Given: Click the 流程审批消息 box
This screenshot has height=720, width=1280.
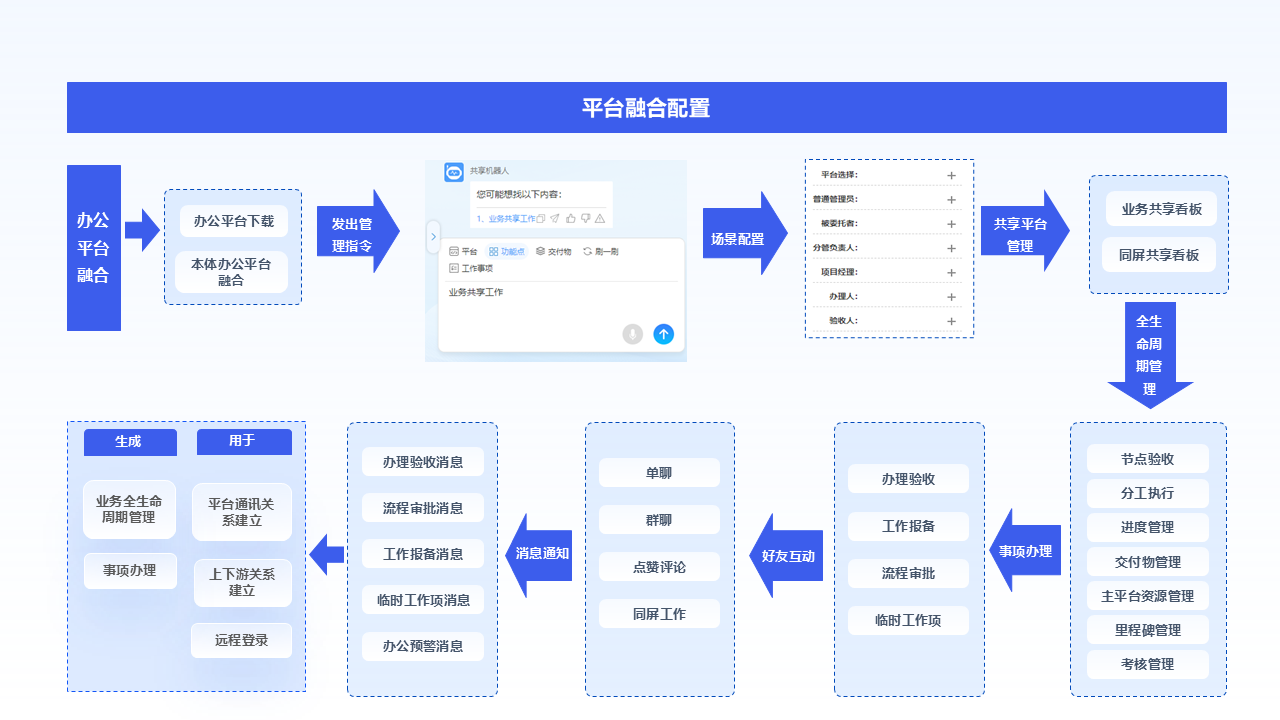Looking at the screenshot, I should tap(423, 508).
